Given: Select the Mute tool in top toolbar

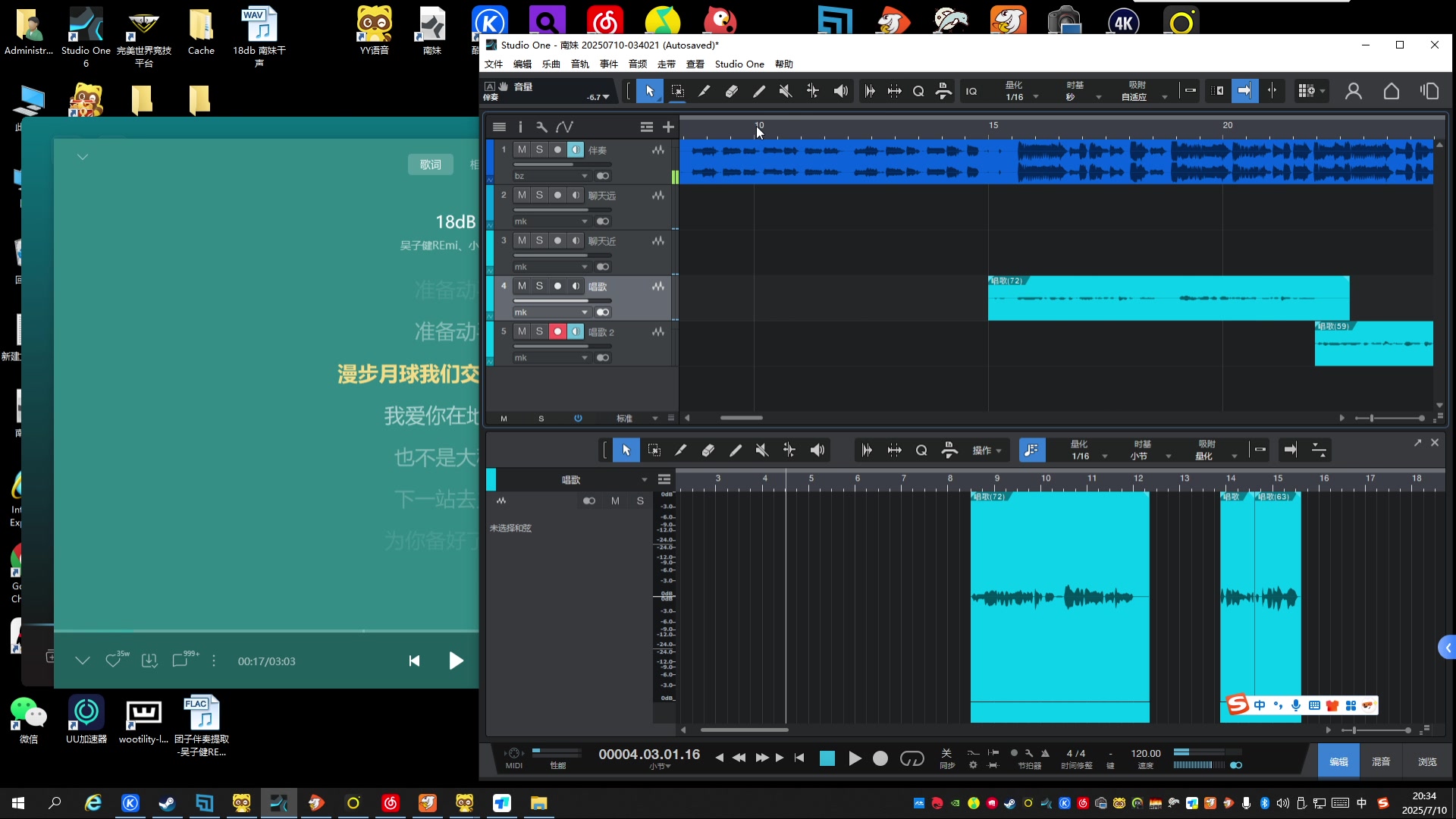Looking at the screenshot, I should pos(785,91).
